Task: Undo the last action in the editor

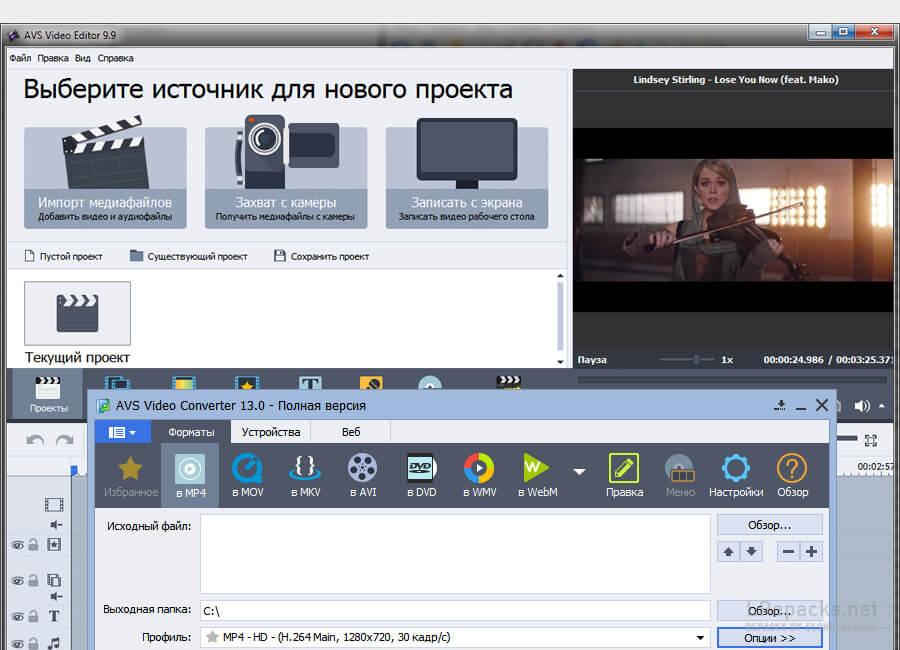Action: pos(35,440)
